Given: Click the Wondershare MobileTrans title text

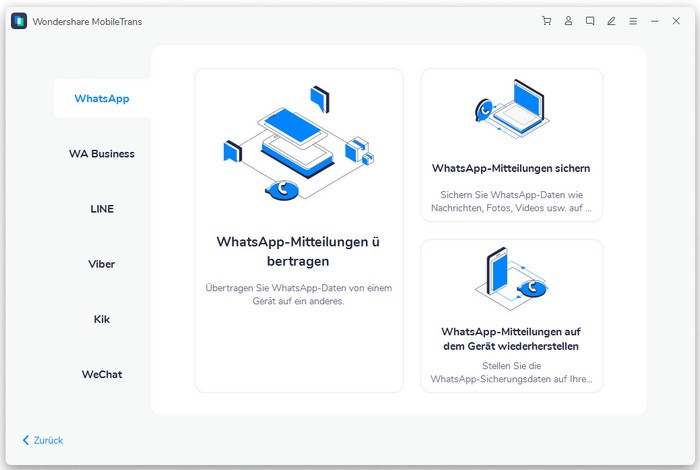Looking at the screenshot, I should pos(87,21).
